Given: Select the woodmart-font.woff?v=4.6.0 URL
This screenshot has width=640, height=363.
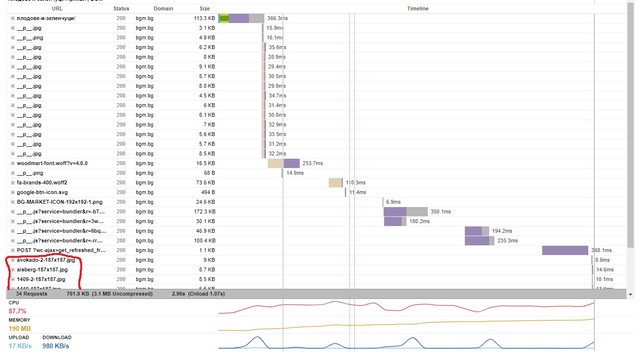Looking at the screenshot, I should tap(52, 163).
